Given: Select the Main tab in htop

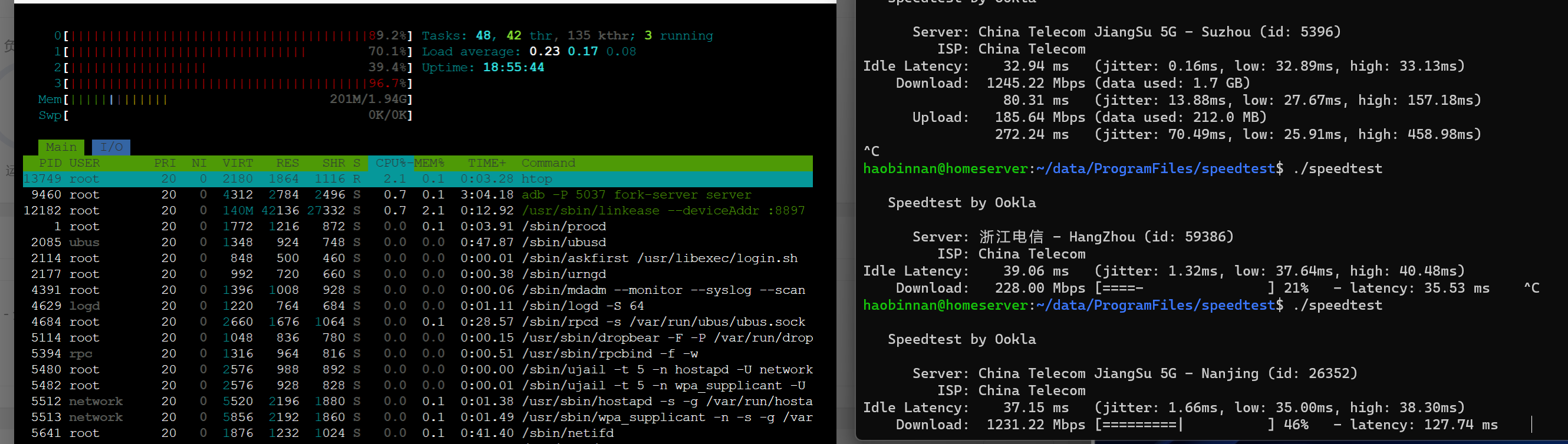Looking at the screenshot, I should [61, 147].
